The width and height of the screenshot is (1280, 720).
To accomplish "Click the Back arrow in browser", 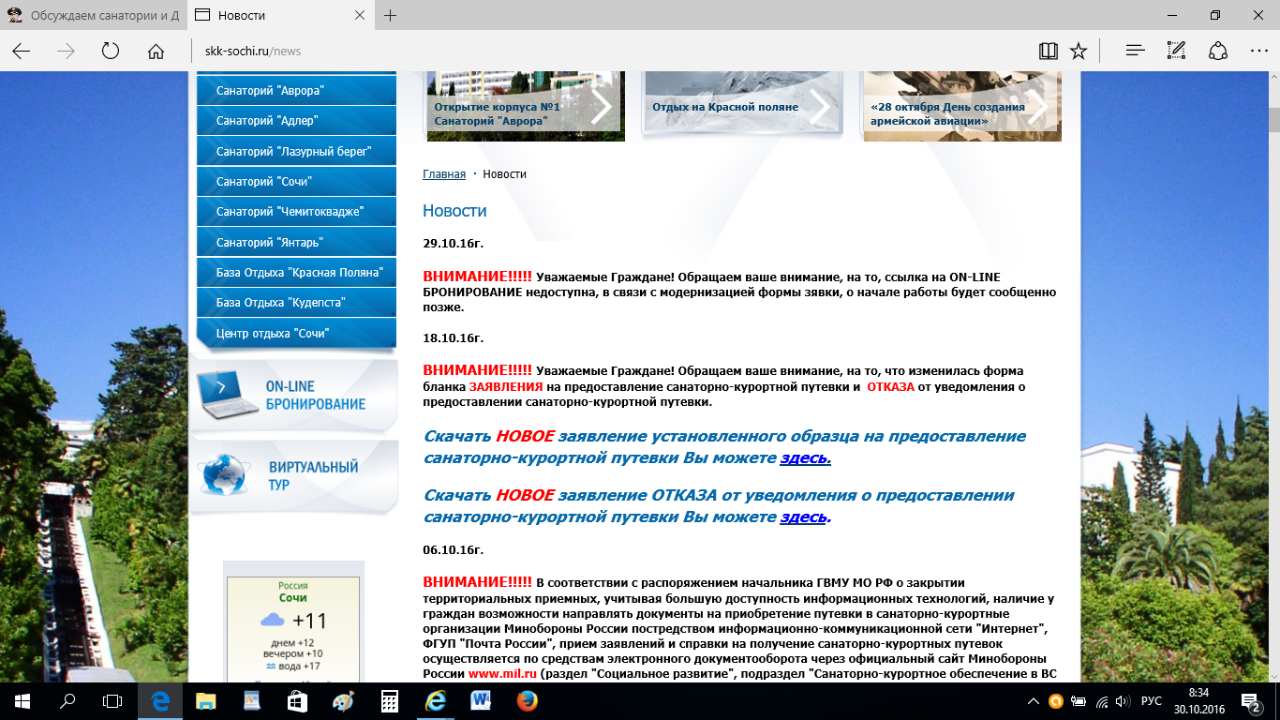I will (x=21, y=51).
